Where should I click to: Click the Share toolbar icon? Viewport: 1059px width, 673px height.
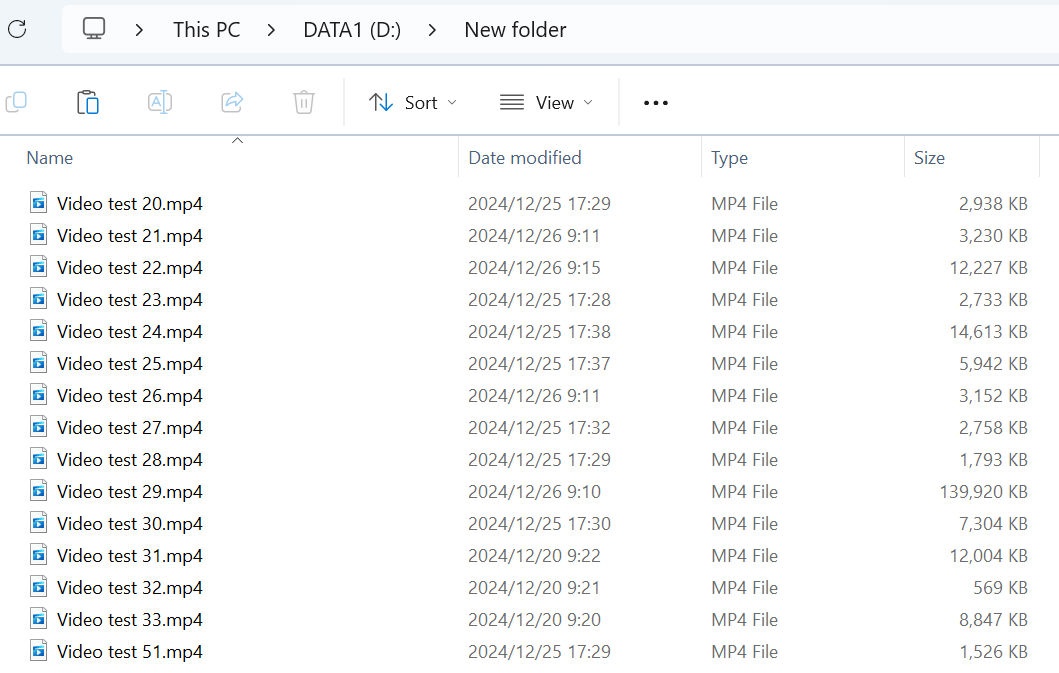232,102
